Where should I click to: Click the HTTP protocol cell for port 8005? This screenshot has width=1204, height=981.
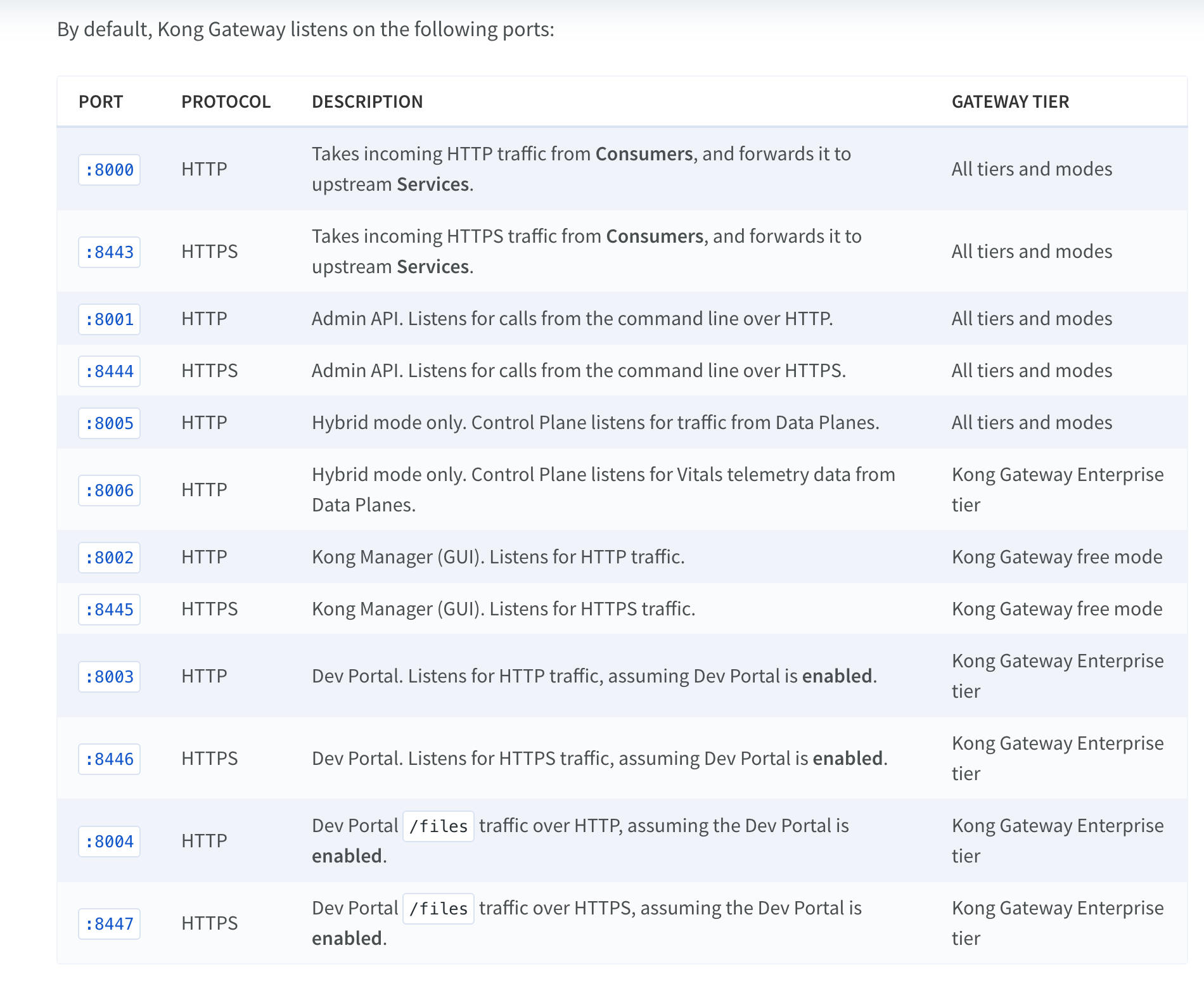pyautogui.click(x=204, y=423)
